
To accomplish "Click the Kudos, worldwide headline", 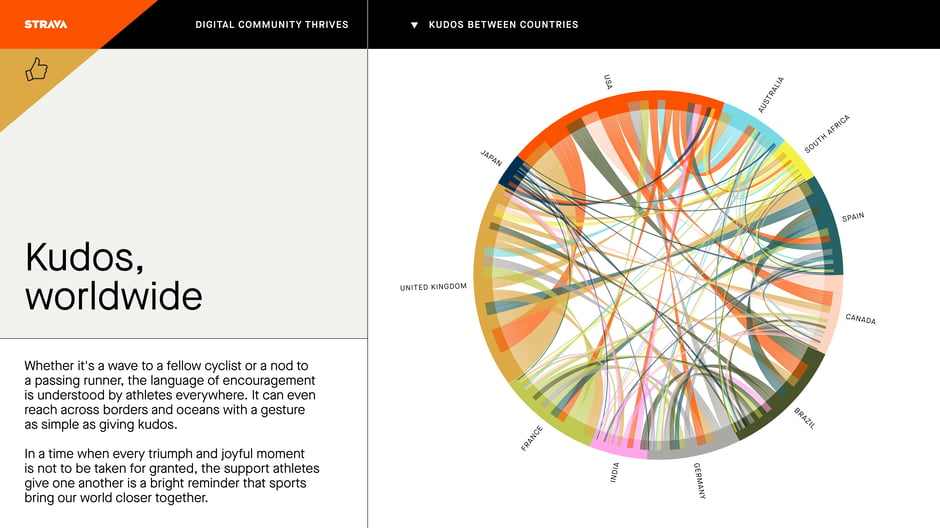I will coord(113,276).
